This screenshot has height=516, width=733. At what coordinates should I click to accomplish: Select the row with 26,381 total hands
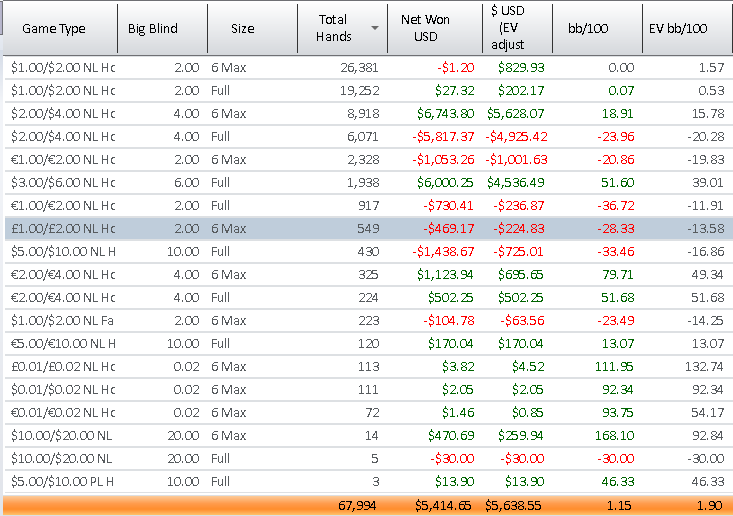pos(368,68)
